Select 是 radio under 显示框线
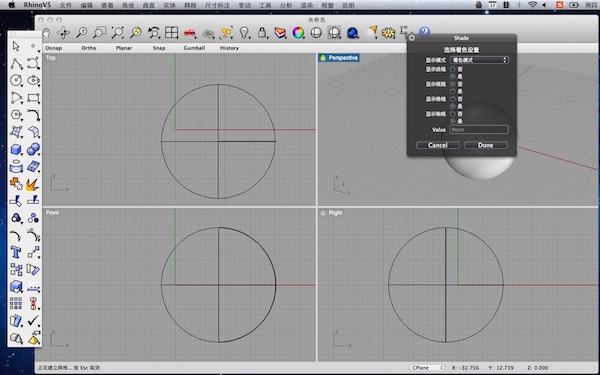The height and width of the screenshot is (375, 600). point(453,91)
